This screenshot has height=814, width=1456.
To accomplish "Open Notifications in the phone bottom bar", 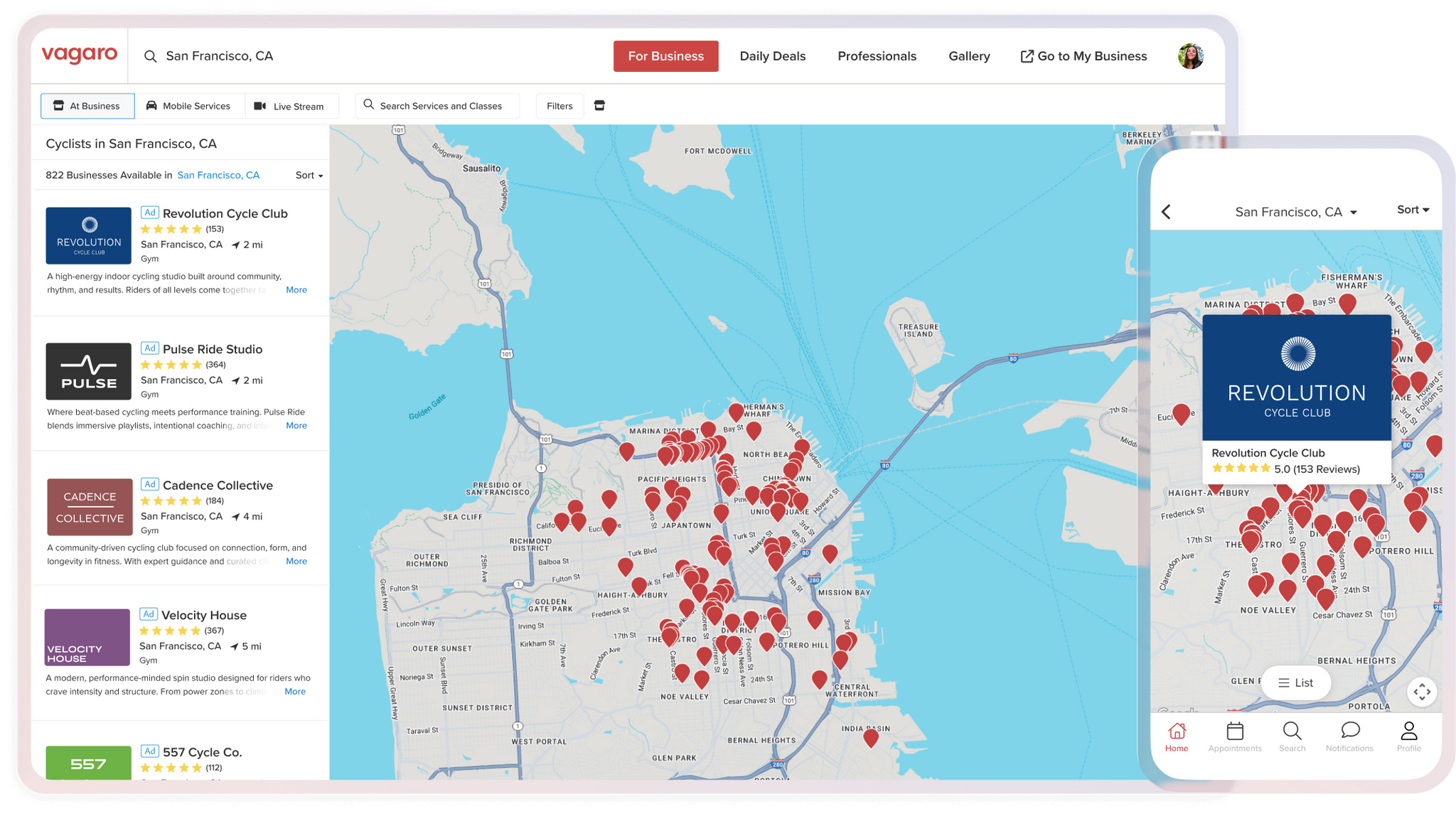I will click(x=1349, y=737).
